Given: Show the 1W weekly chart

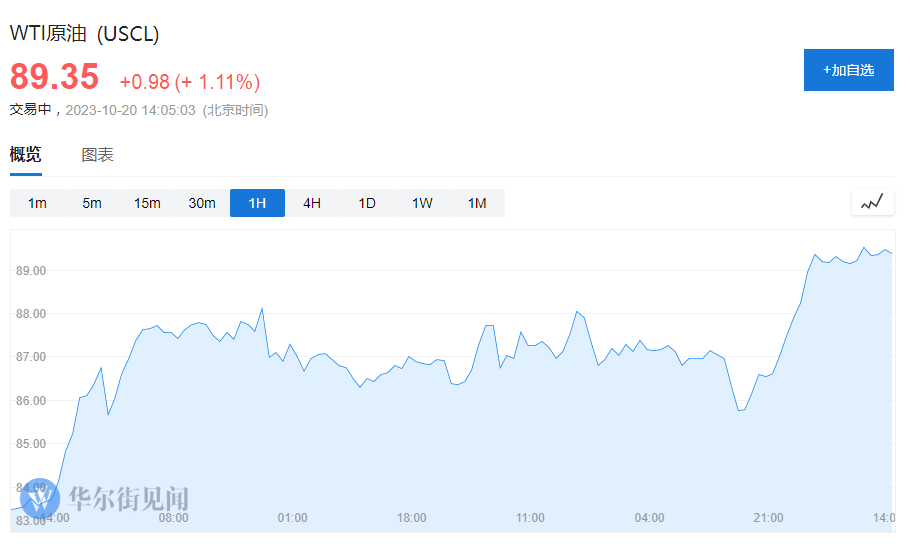Looking at the screenshot, I should coord(422,203).
